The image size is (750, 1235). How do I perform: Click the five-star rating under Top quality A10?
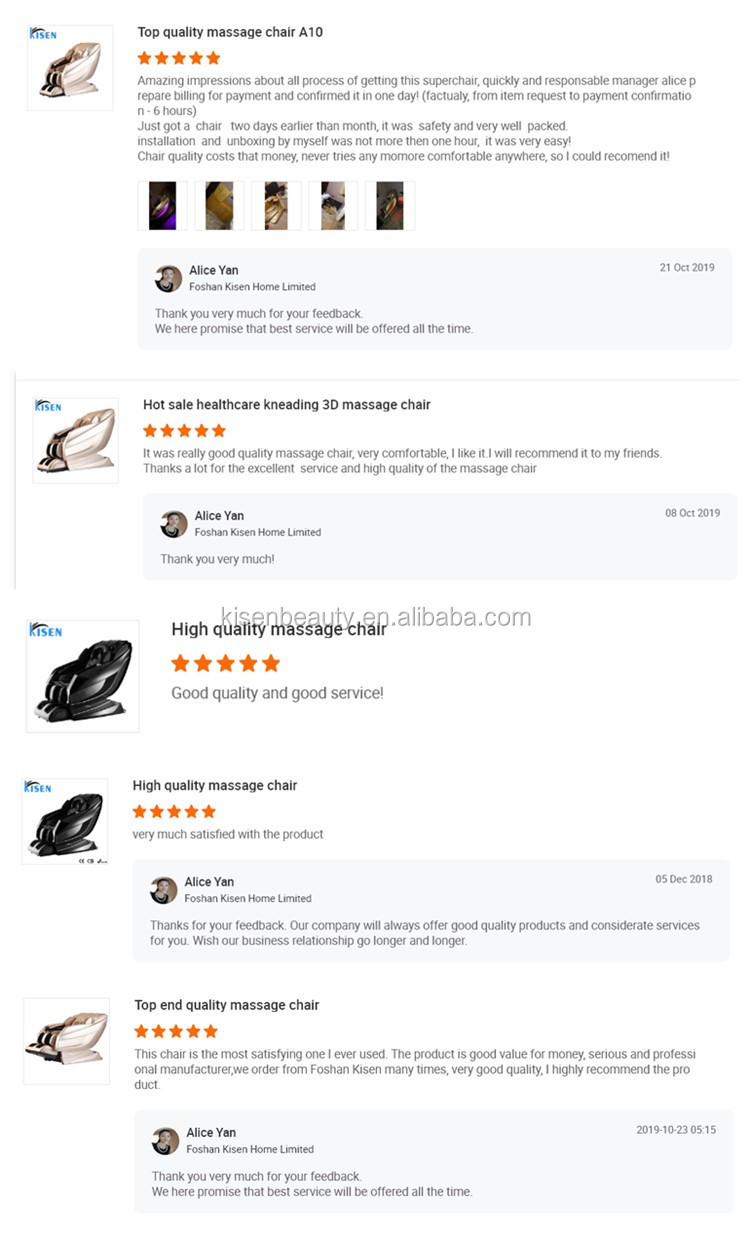click(179, 58)
